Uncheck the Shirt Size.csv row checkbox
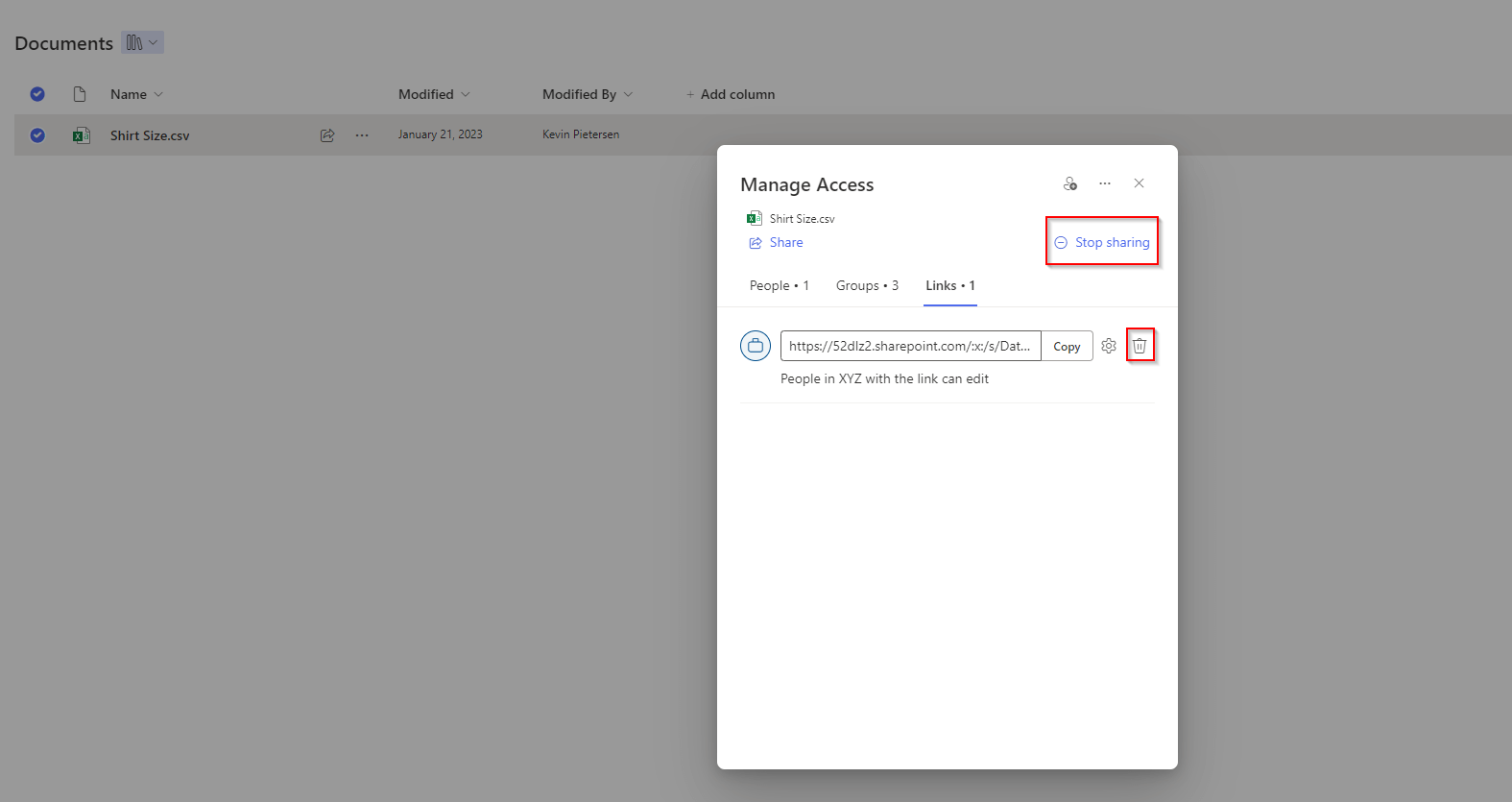The image size is (1512, 802). coord(37,135)
